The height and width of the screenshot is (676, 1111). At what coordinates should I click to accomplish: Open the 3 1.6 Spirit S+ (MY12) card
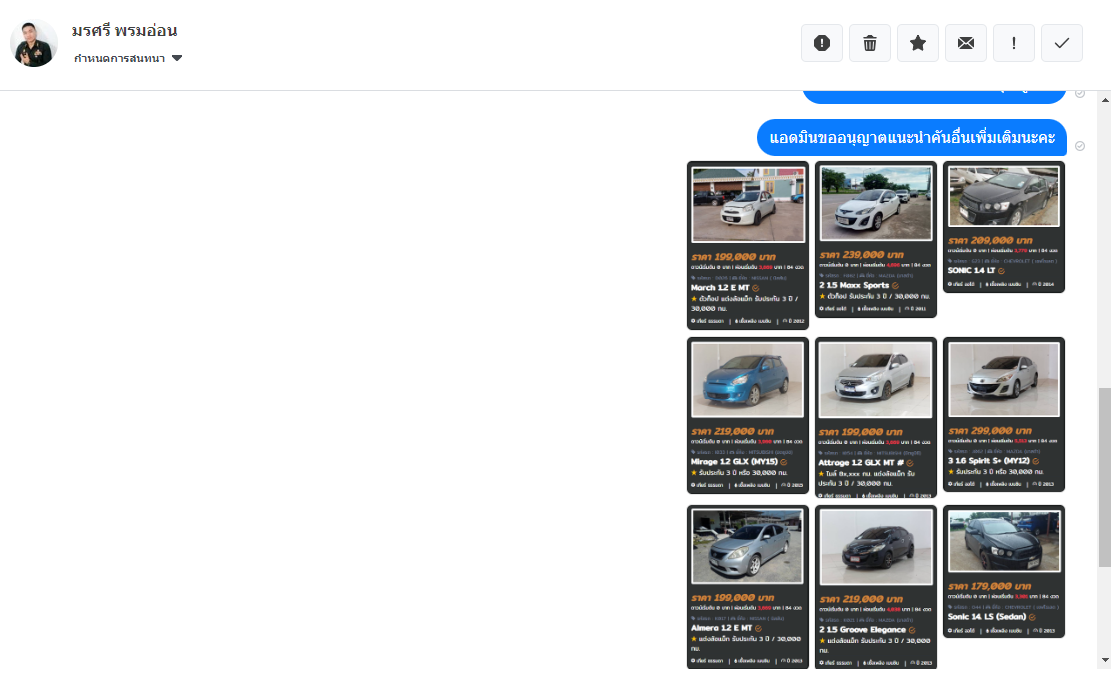click(1004, 415)
